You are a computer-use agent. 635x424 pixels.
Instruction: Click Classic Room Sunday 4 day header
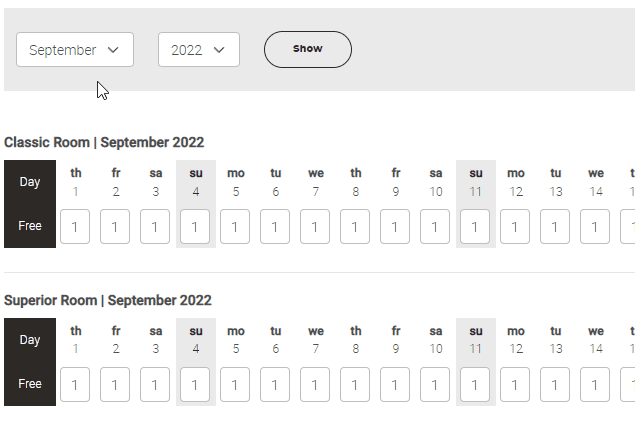click(196, 182)
